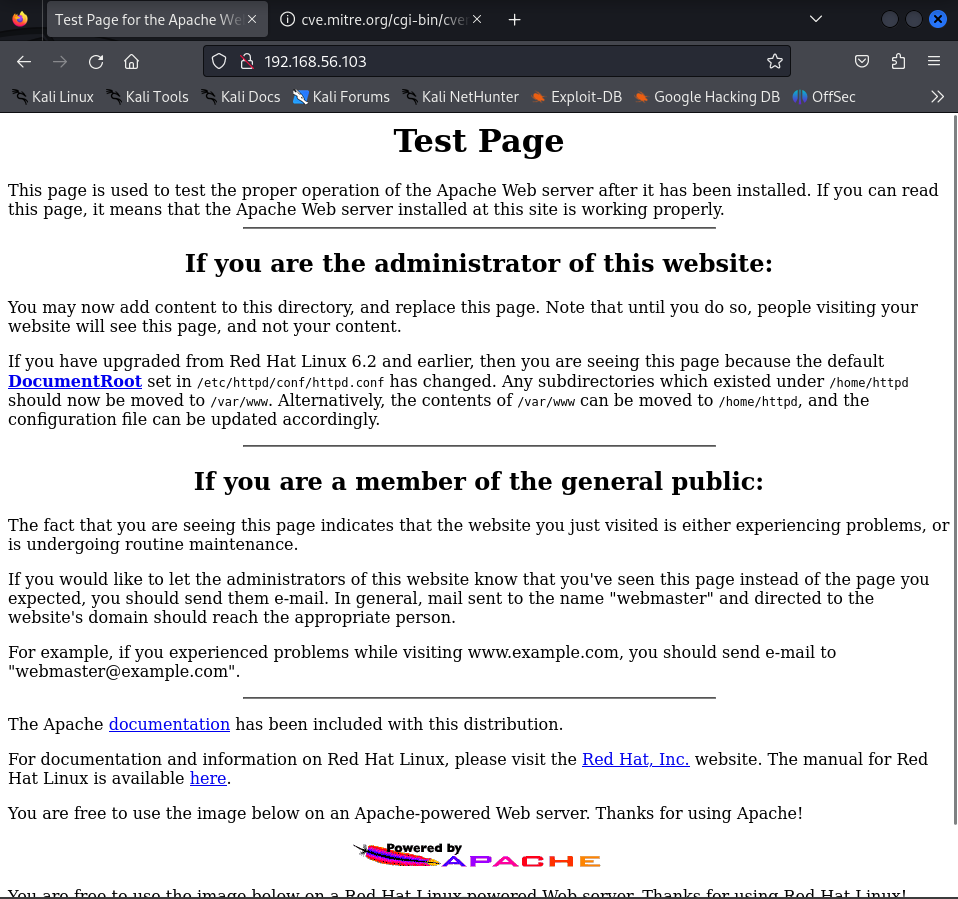Open the Firefox hamburger menu
The height and width of the screenshot is (899, 958).
(x=934, y=62)
